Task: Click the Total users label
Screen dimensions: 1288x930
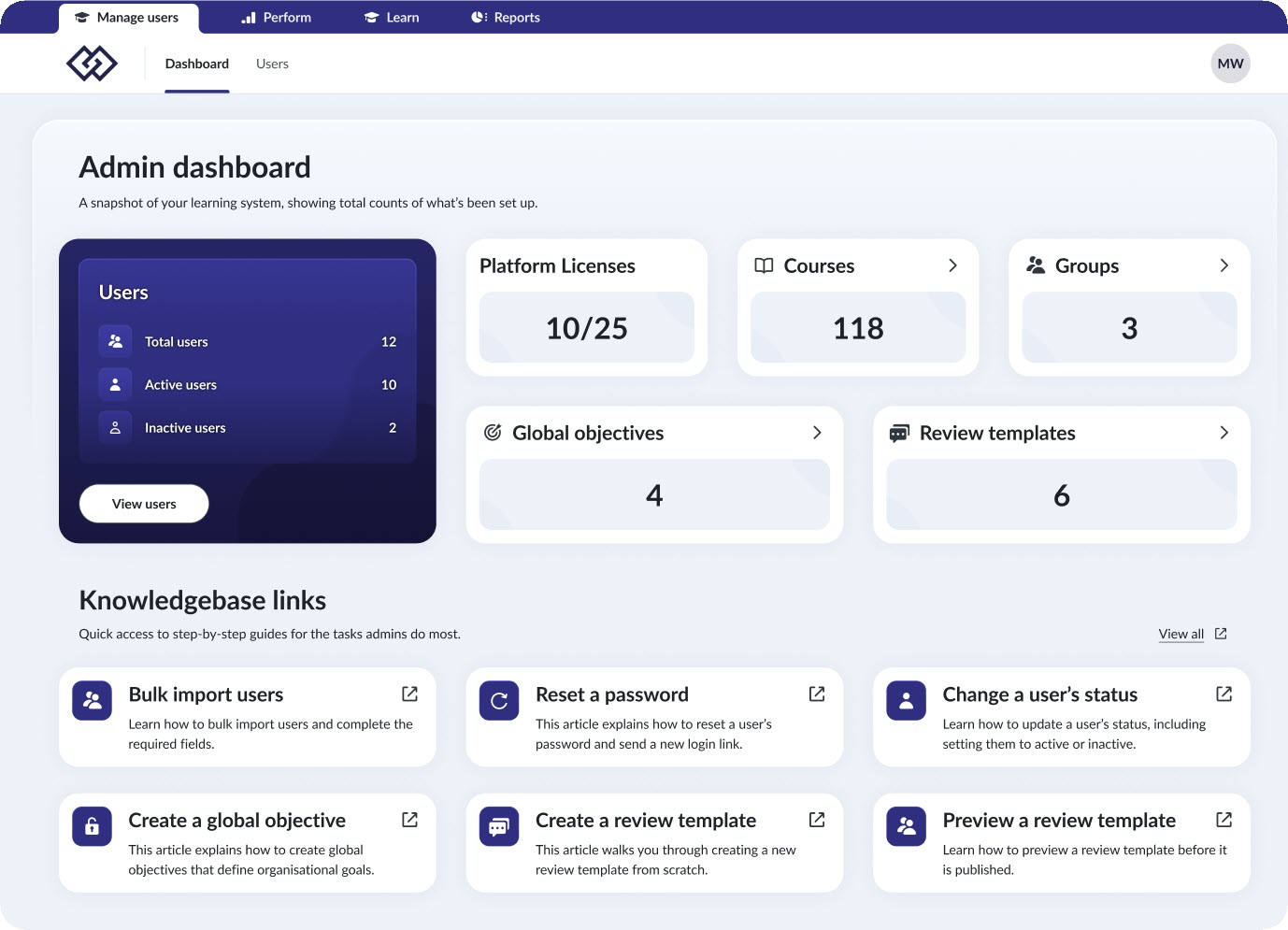Action: tap(177, 342)
